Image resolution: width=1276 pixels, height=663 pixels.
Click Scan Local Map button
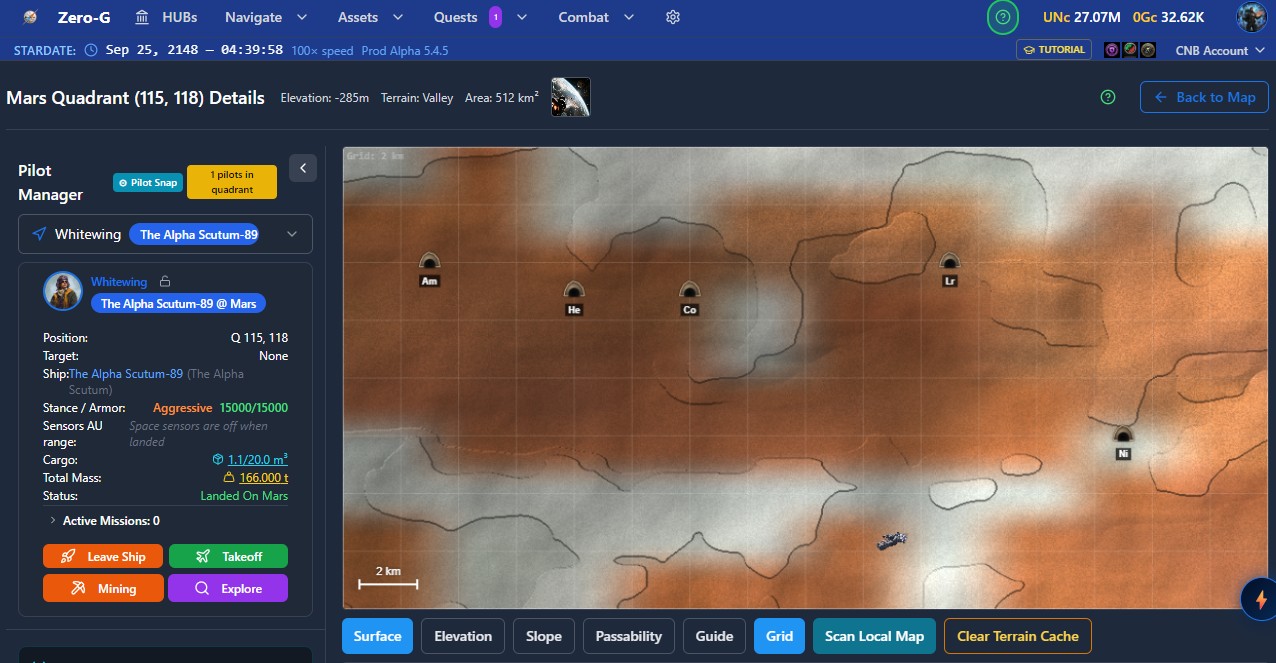(874, 636)
